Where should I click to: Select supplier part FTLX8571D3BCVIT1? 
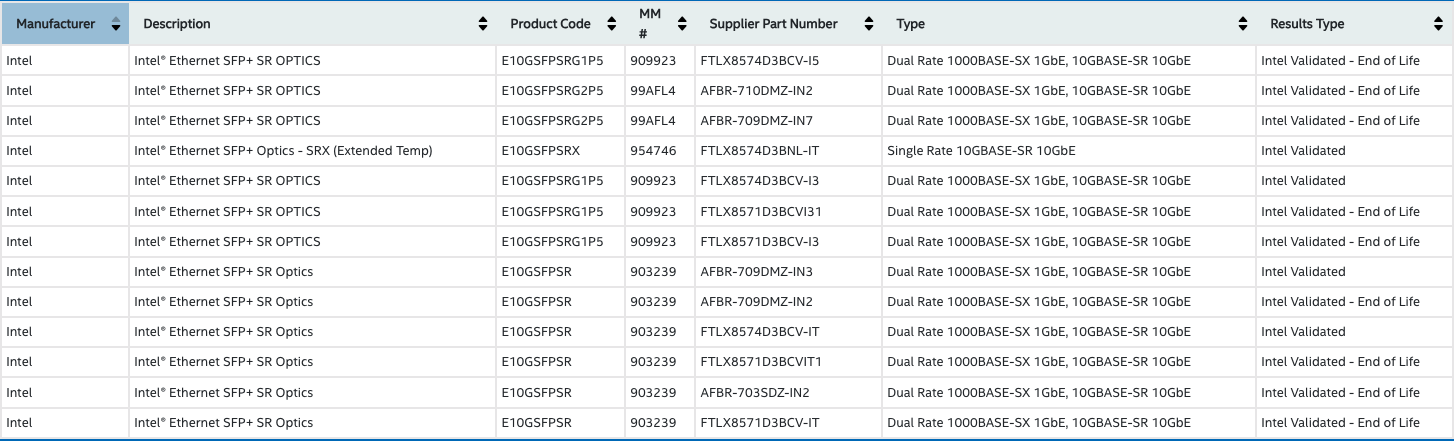pos(760,362)
